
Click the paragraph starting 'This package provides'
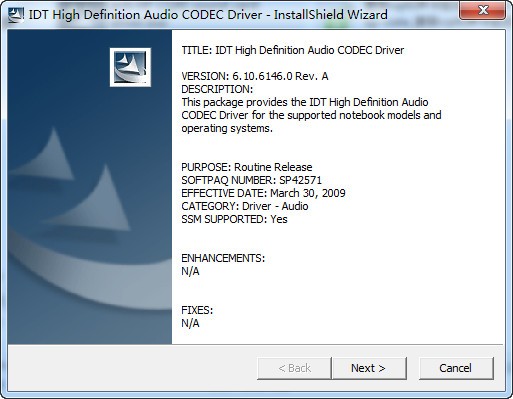[311, 115]
